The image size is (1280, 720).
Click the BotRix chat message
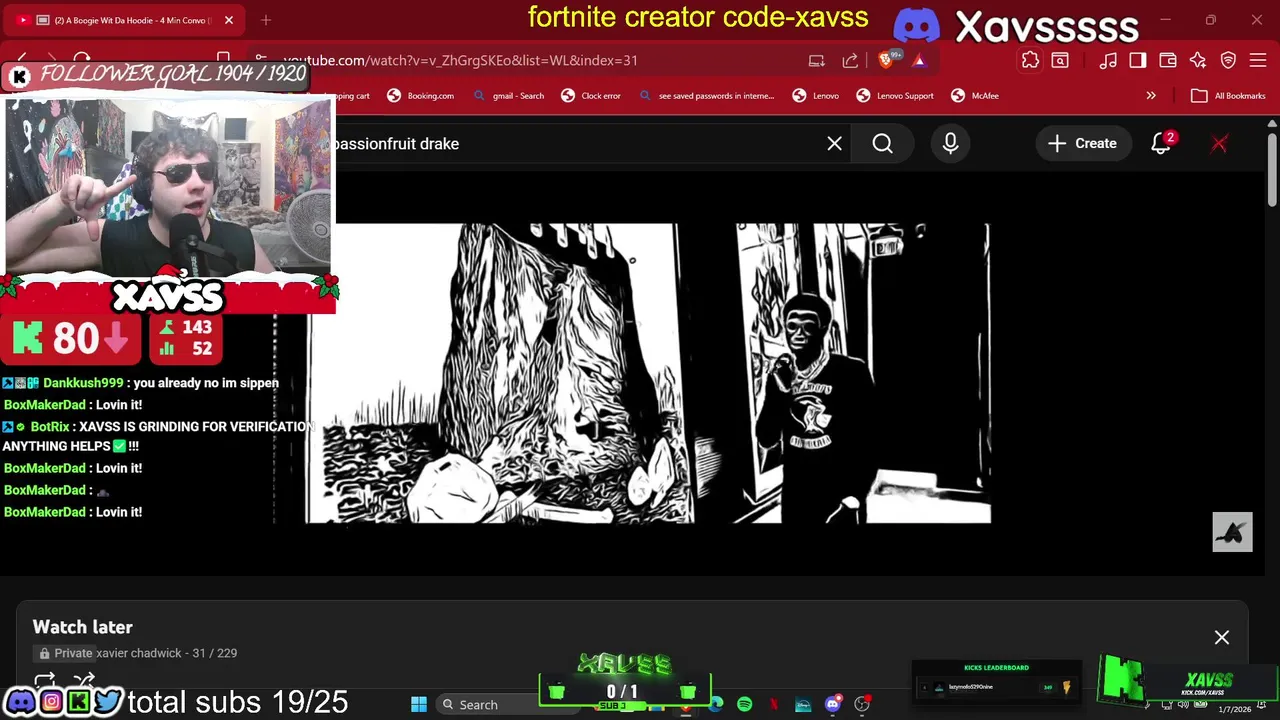158,436
